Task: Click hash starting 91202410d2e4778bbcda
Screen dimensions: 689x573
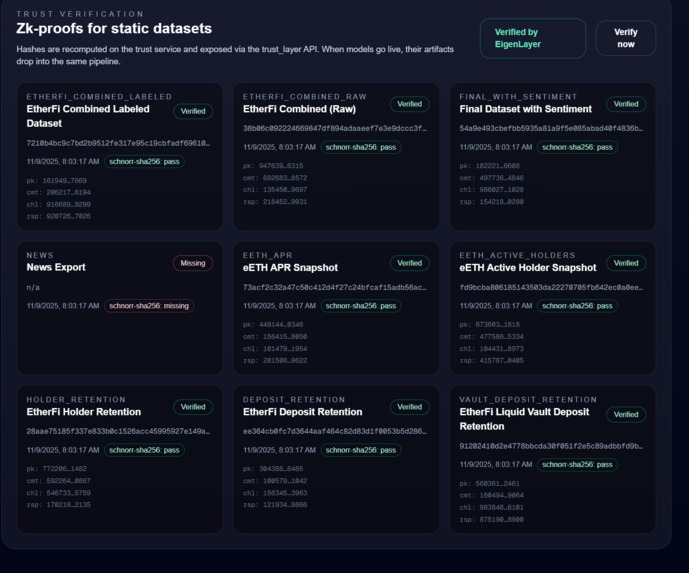Action: coord(551,446)
